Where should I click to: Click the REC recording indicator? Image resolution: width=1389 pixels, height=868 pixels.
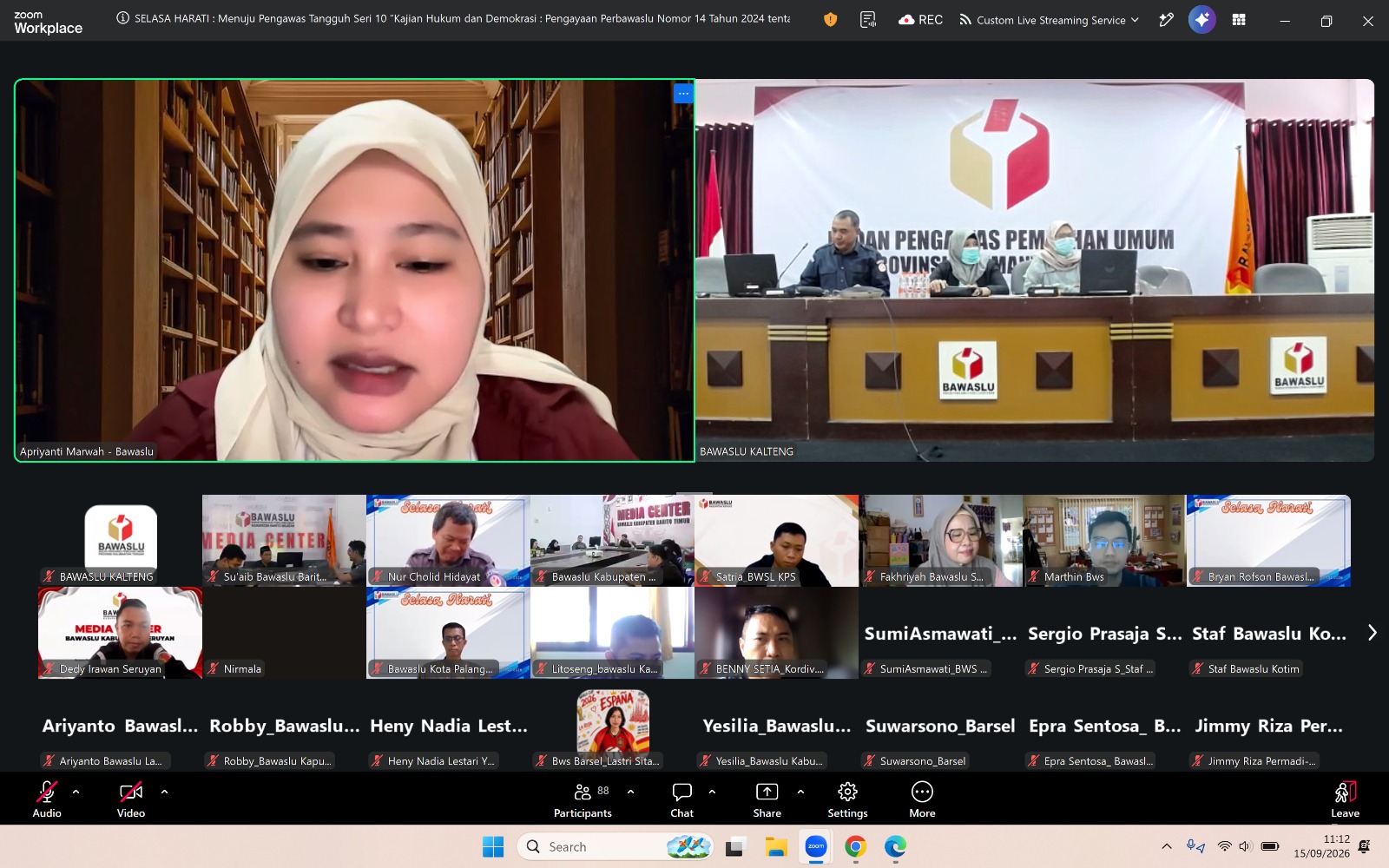tap(920, 19)
